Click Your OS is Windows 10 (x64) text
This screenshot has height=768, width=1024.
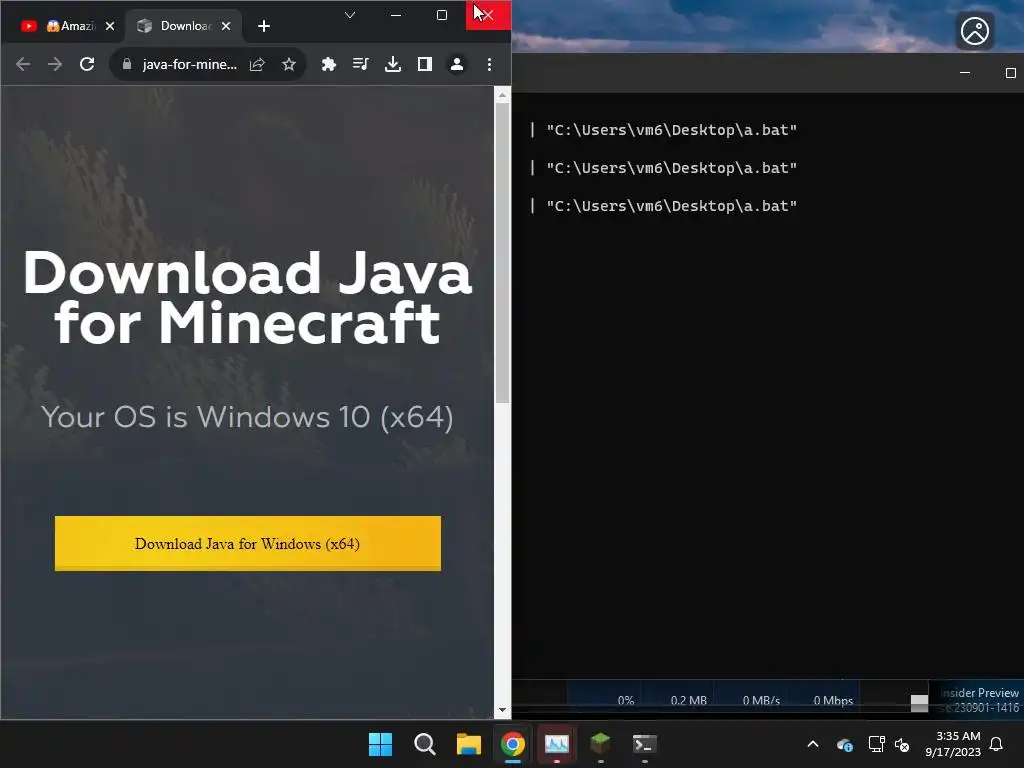point(248,417)
